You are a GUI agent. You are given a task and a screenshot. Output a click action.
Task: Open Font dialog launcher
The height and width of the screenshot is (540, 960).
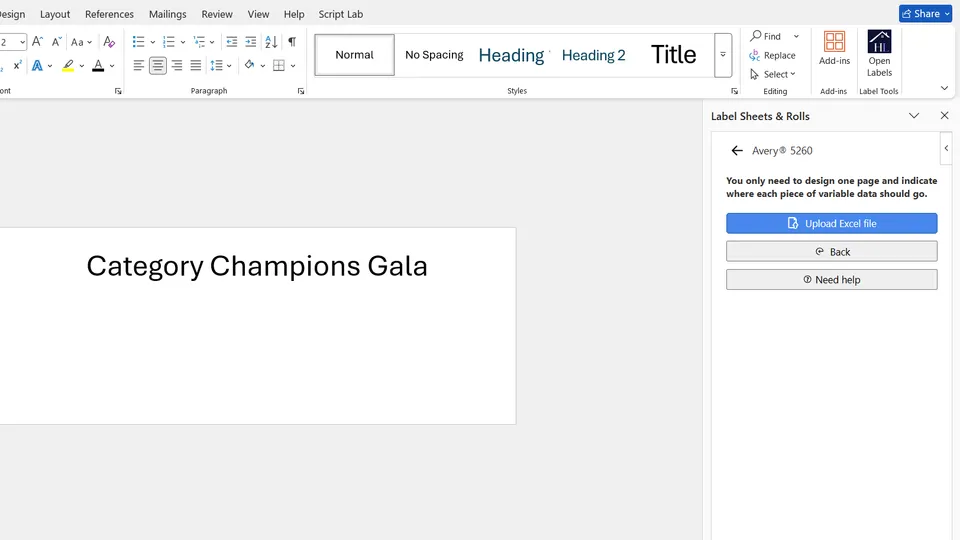click(118, 91)
